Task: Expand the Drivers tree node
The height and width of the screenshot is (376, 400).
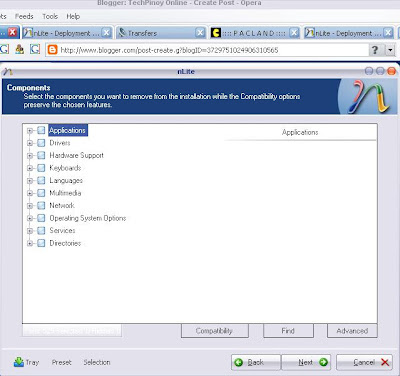Action: (30, 143)
